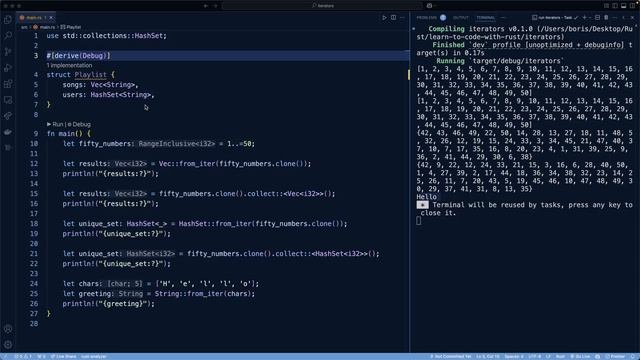Open the Source Control view
The image size is (640, 360).
click(x=8, y=52)
